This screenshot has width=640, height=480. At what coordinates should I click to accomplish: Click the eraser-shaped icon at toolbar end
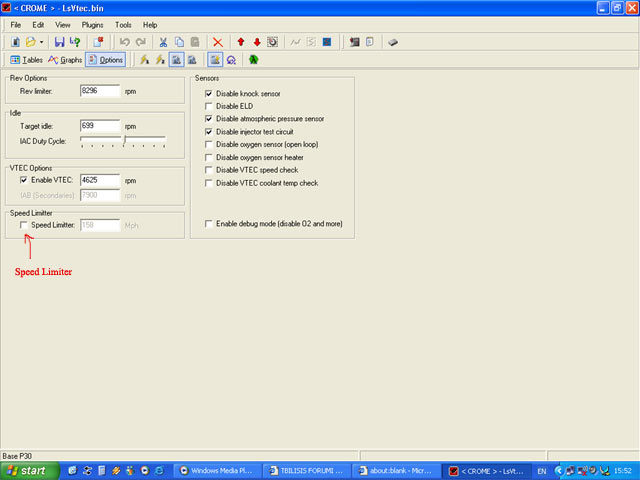393,42
